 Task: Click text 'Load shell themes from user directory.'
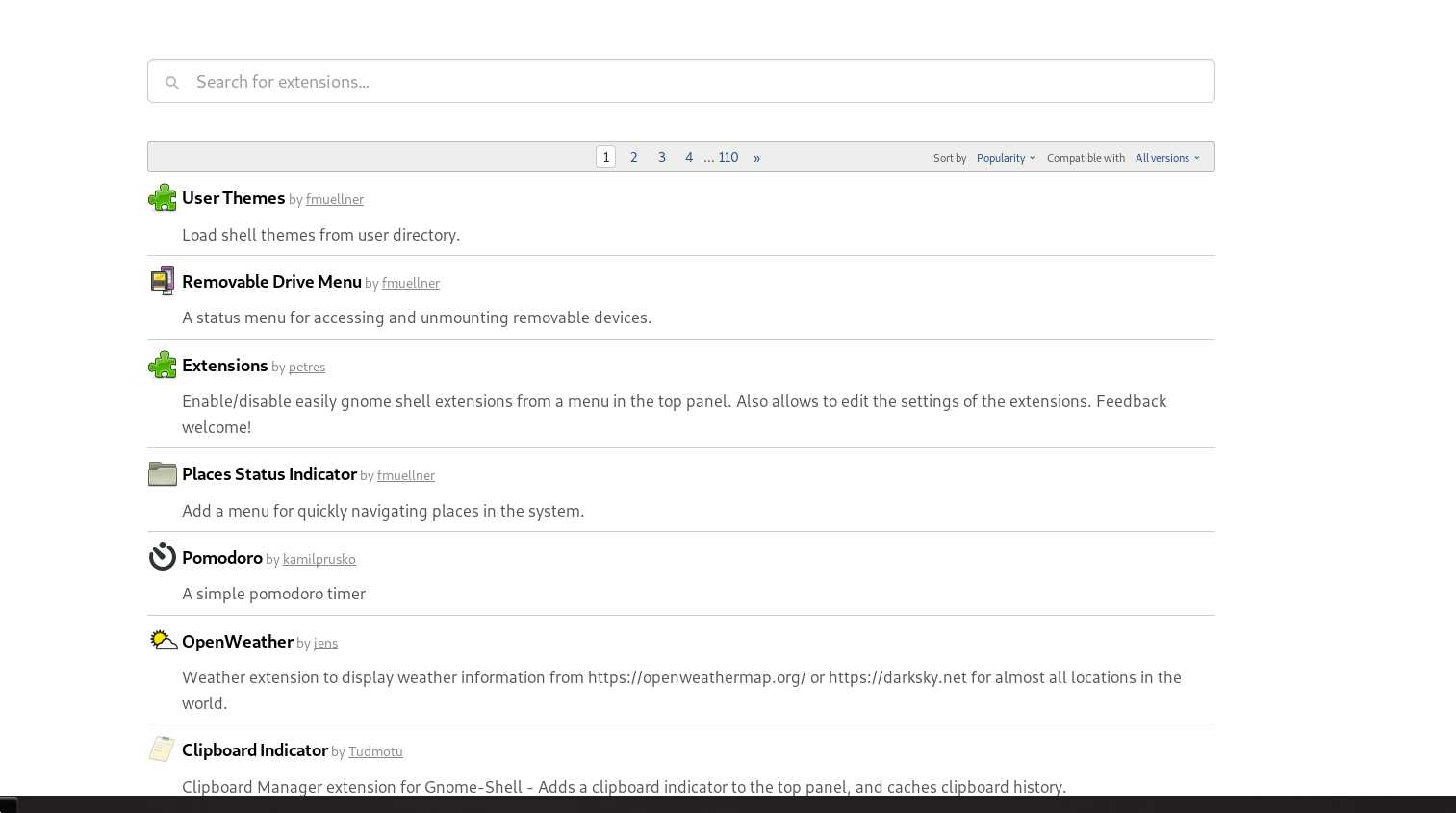coord(321,235)
